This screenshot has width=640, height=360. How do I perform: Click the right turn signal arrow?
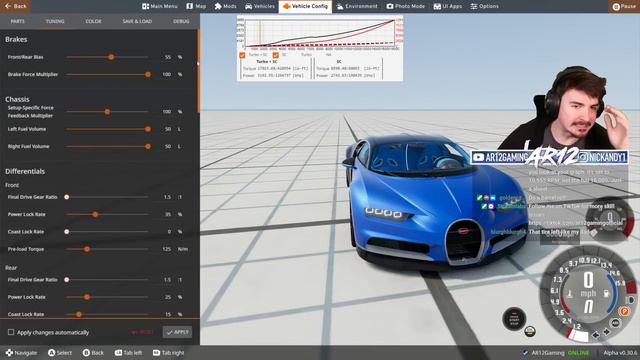click(607, 332)
